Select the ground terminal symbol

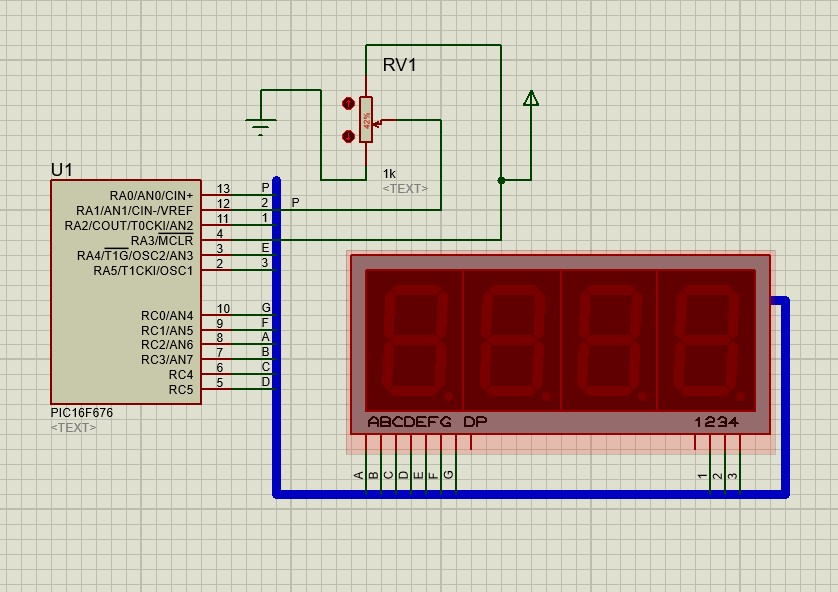point(261,127)
